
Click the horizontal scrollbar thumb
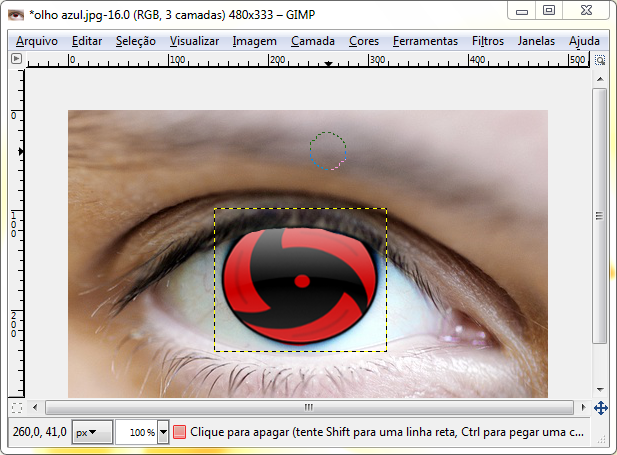[x=309, y=407]
